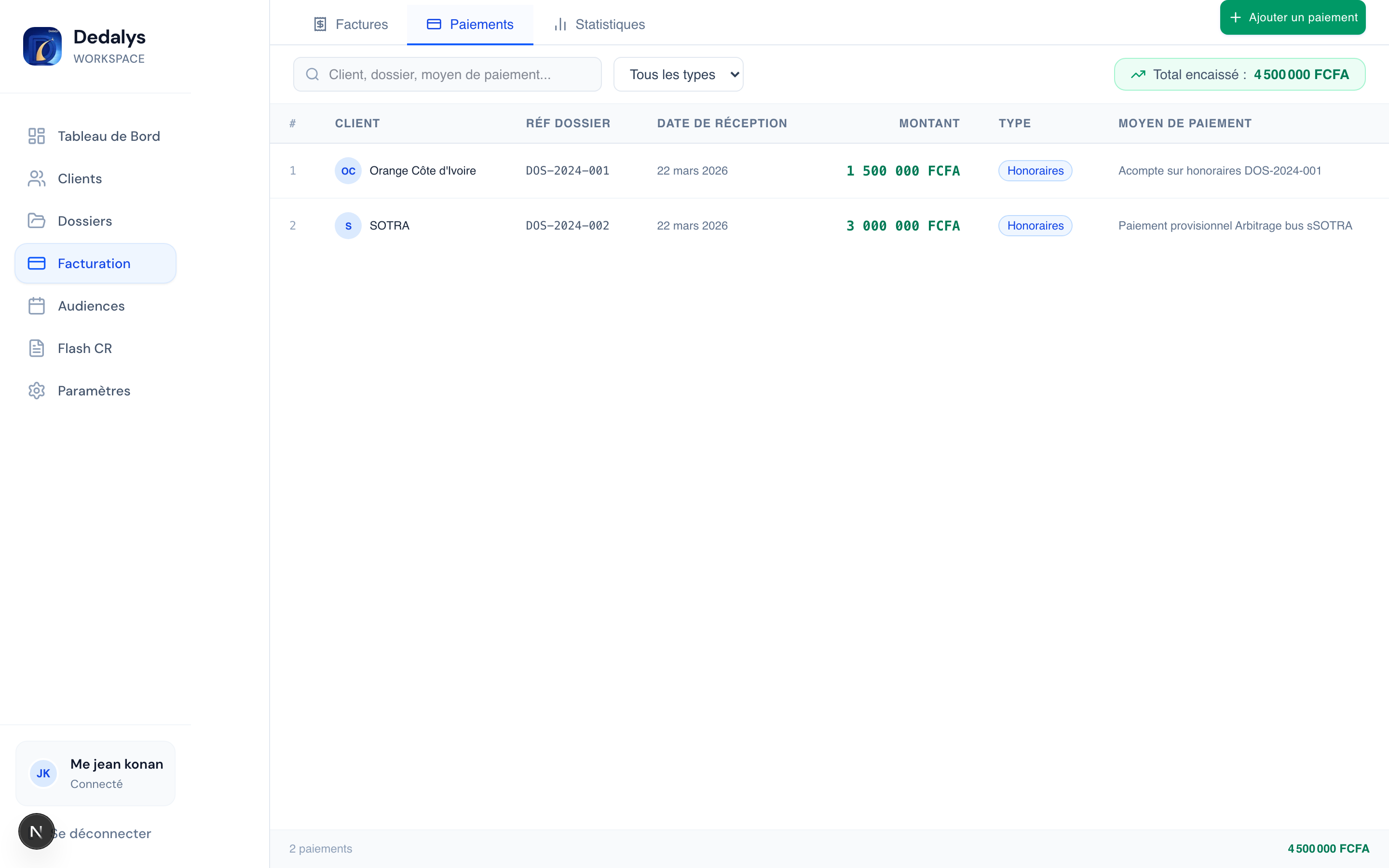The width and height of the screenshot is (1389, 868).
Task: Open the Audiences calendar icon
Action: [x=37, y=305]
